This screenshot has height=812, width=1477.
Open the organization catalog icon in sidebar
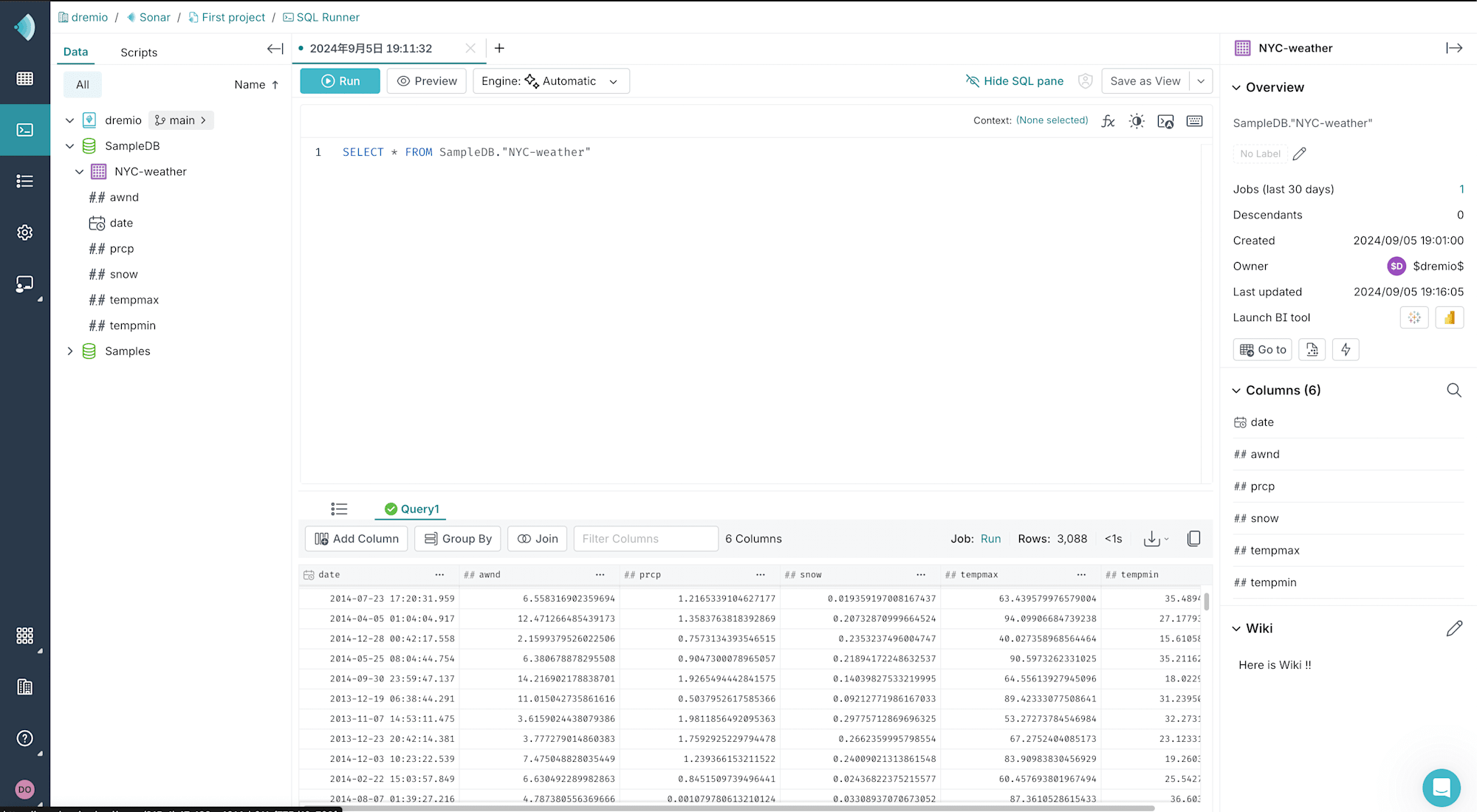coord(24,687)
